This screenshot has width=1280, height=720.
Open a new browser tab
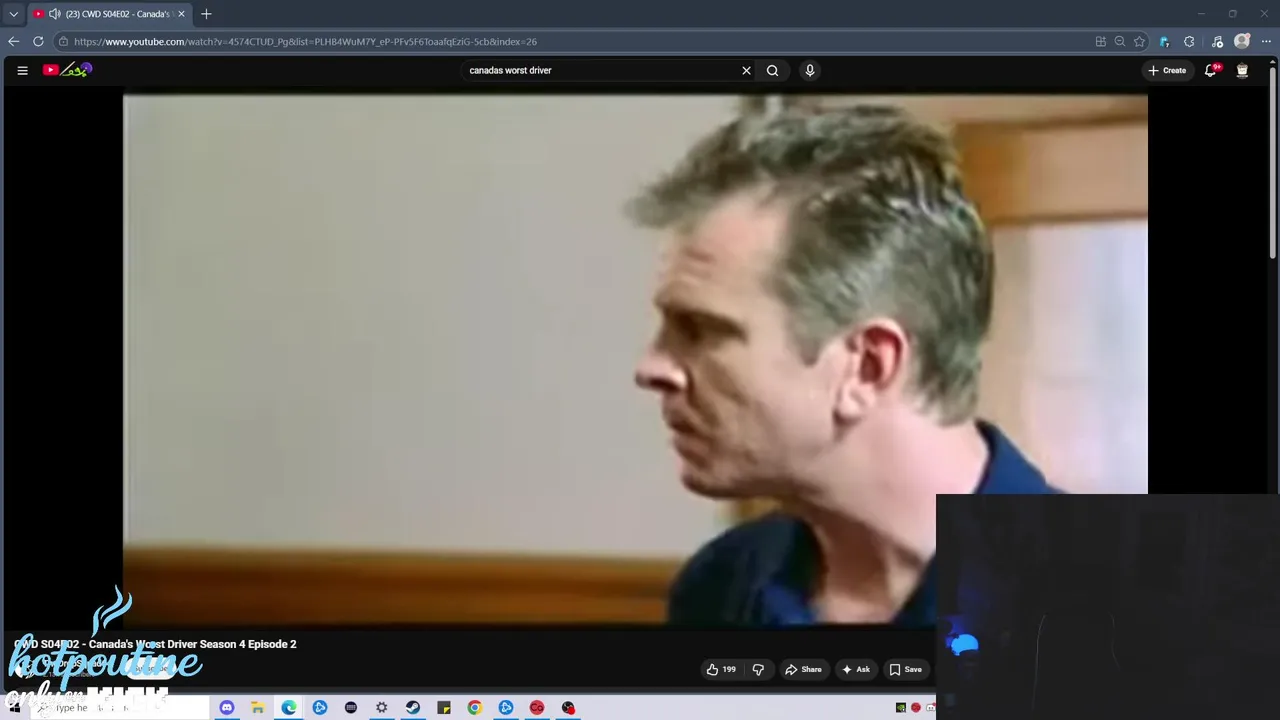(206, 14)
